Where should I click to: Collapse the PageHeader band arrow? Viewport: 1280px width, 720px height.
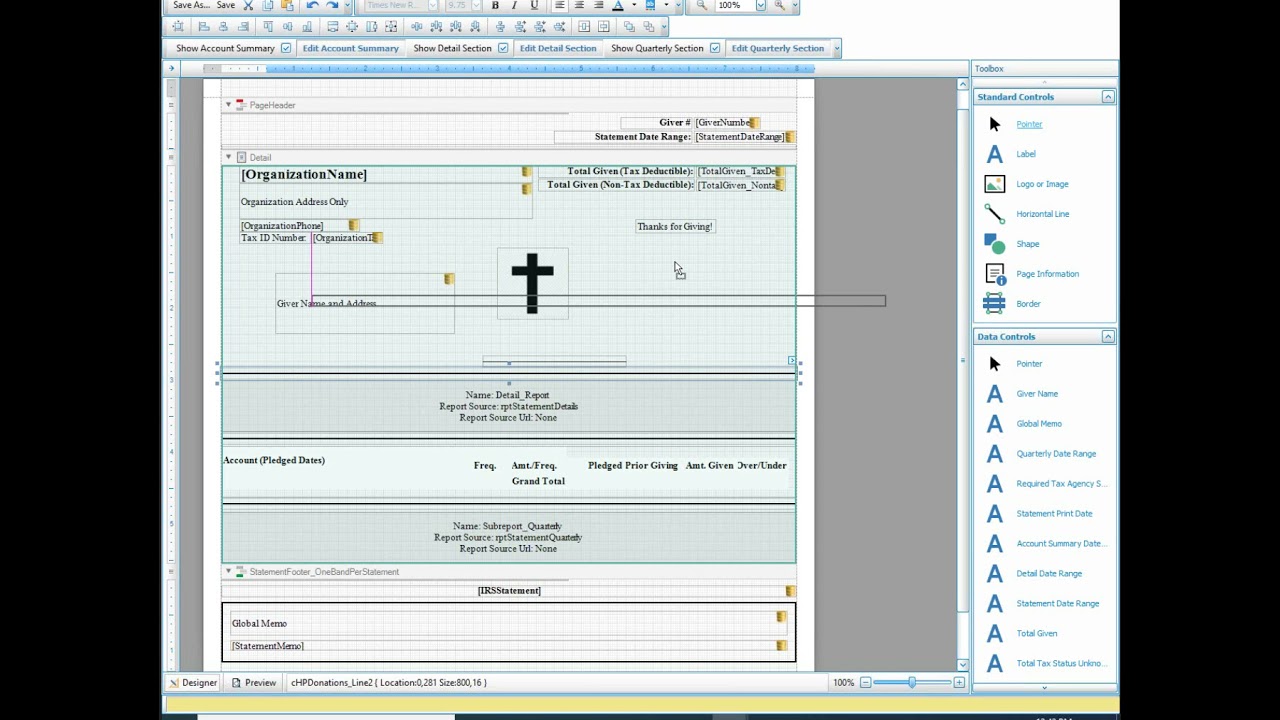pos(228,105)
